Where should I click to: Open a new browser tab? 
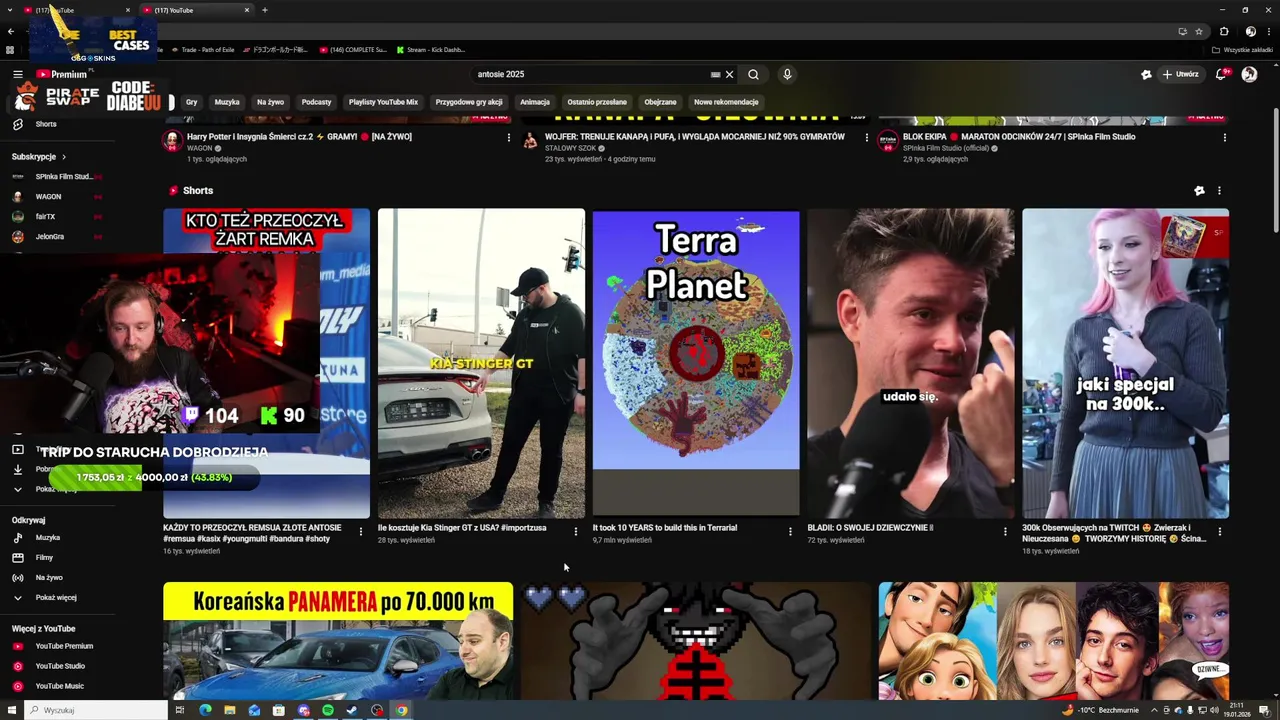(264, 10)
